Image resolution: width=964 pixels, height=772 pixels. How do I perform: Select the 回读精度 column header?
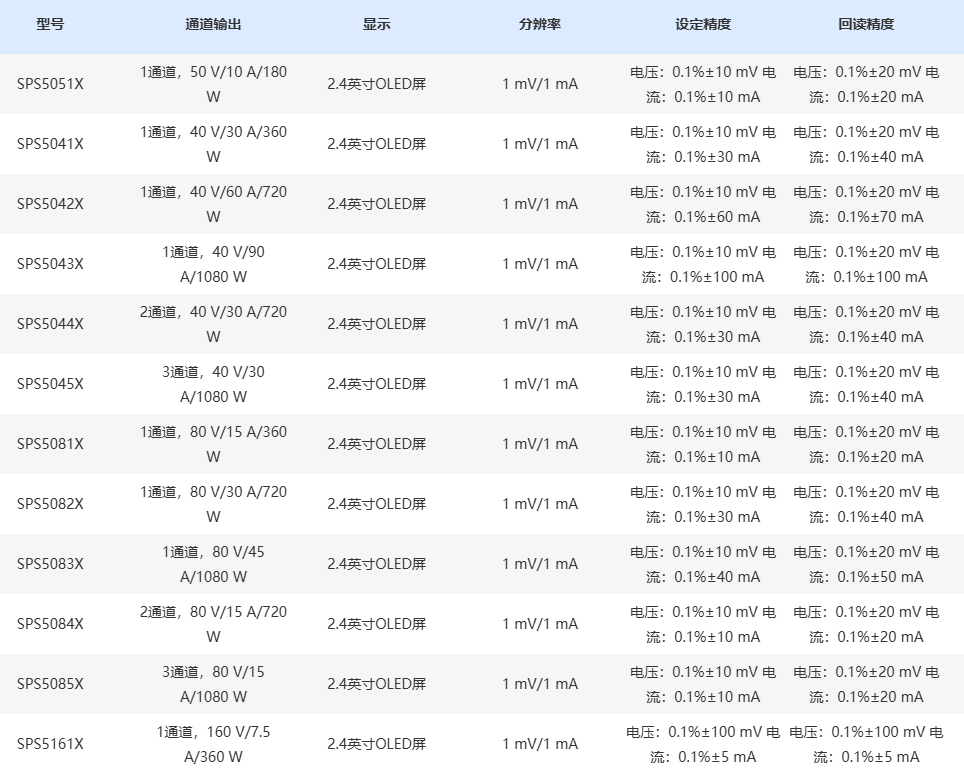(x=866, y=25)
